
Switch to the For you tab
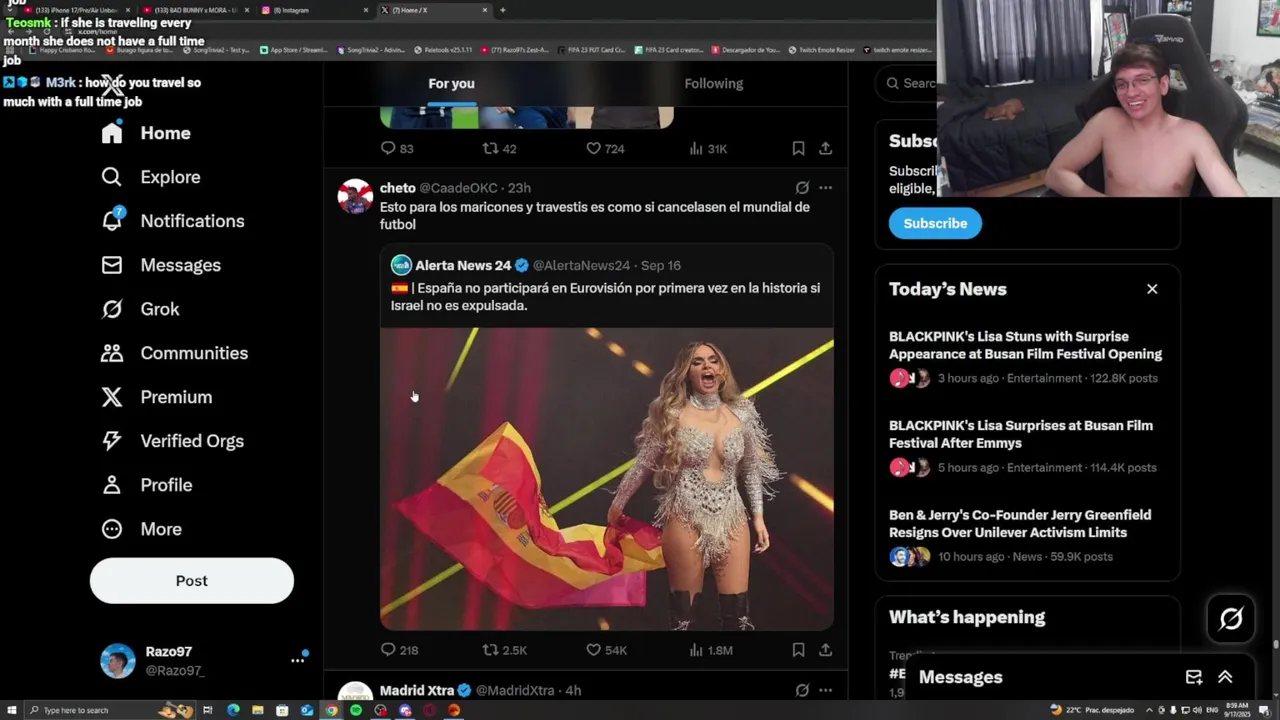pos(451,83)
